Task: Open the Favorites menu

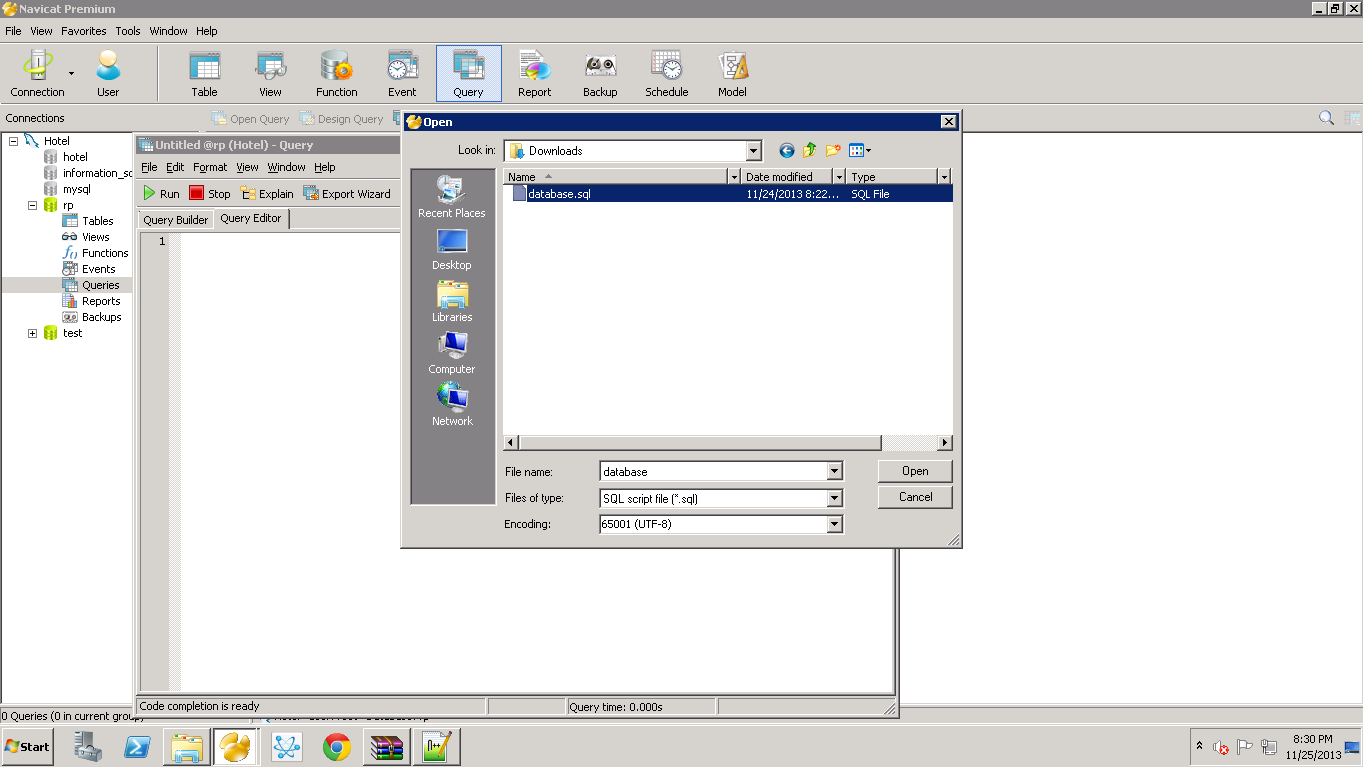Action: tap(84, 31)
